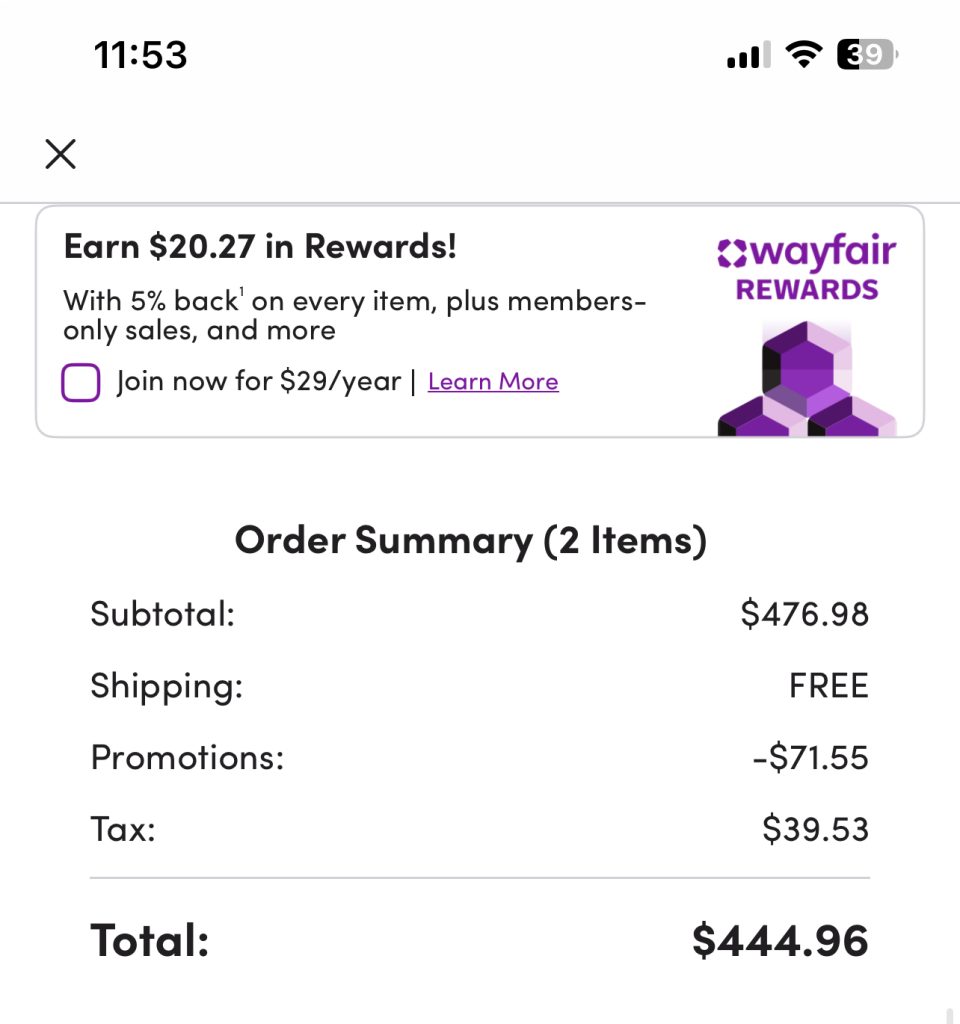Tap the Tax amount $39.53
960x1024 pixels.
click(x=816, y=829)
